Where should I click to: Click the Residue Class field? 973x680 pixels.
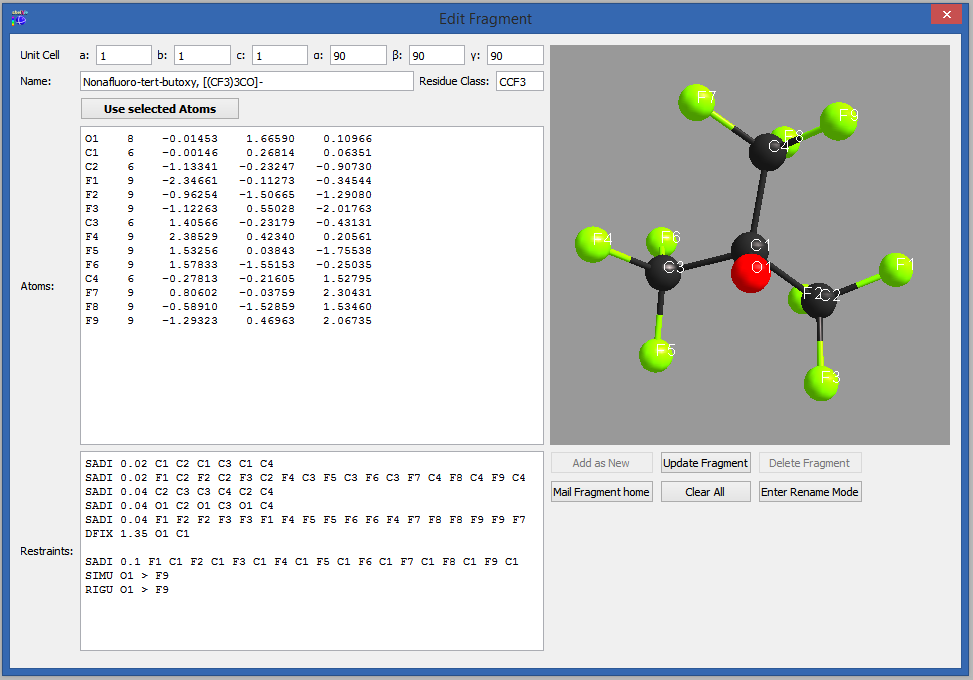[x=519, y=81]
